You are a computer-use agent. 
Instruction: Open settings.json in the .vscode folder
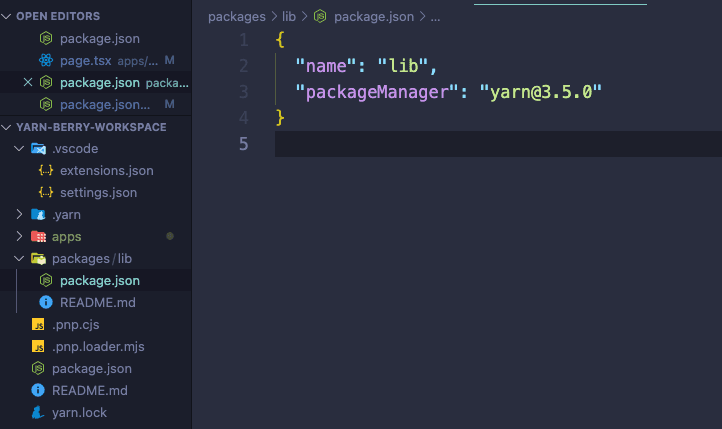98,192
